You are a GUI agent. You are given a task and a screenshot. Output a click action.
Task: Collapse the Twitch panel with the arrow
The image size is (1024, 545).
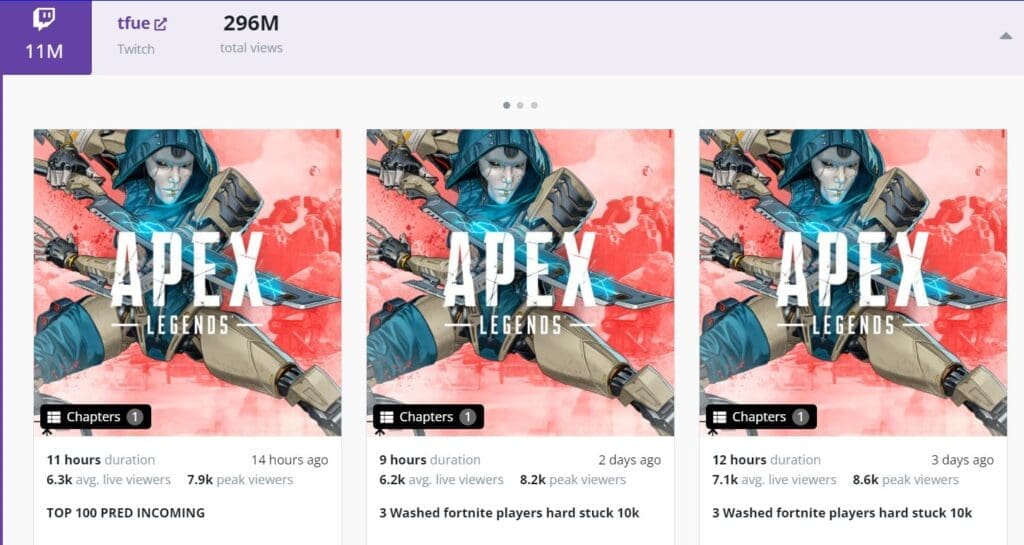click(x=1006, y=36)
